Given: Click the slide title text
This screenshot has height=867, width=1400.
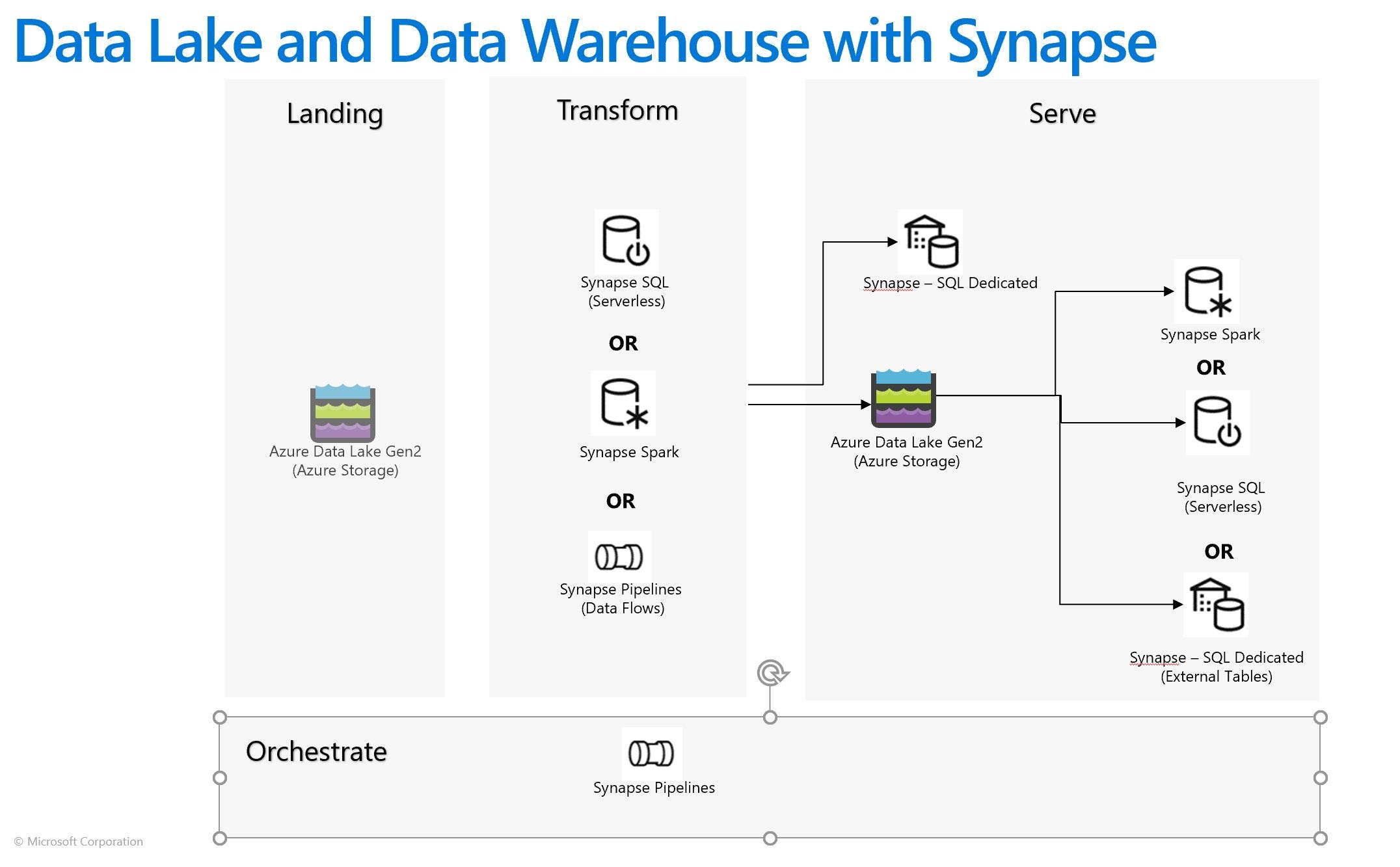Looking at the screenshot, I should [x=584, y=42].
